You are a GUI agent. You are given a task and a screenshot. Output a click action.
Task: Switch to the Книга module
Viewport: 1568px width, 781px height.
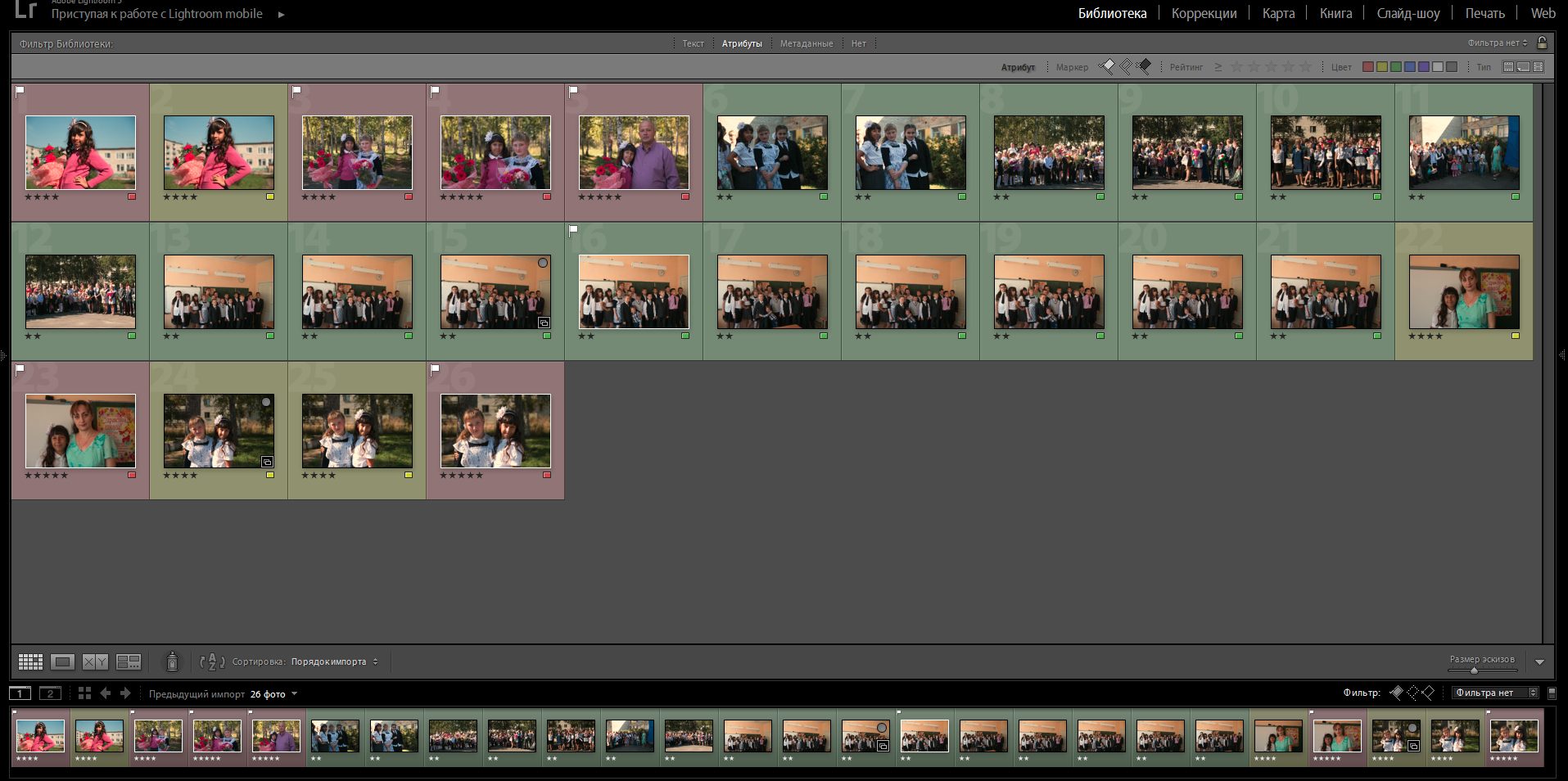click(x=1335, y=13)
